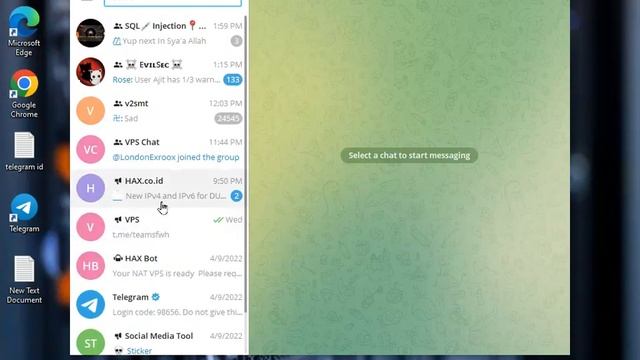Viewport: 640px width, 360px height.
Task: Open chat titled HAX.co.id
Action: [158, 188]
